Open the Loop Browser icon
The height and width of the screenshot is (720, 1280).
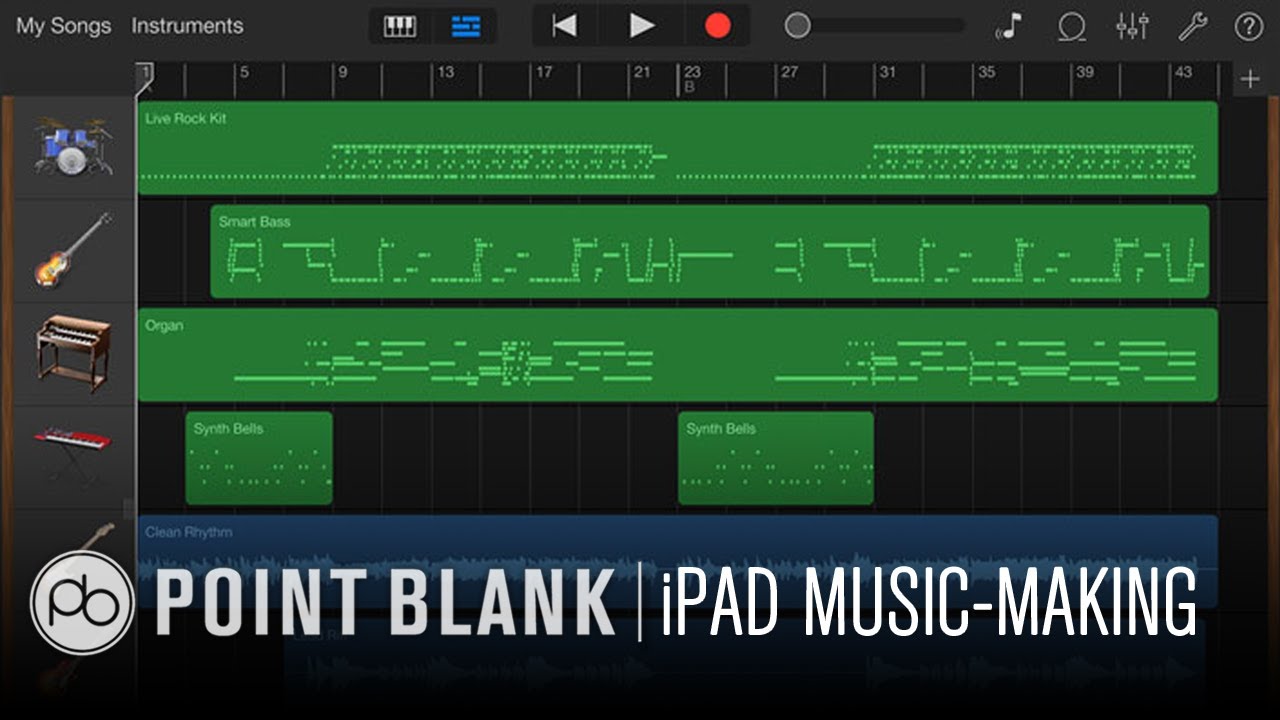pyautogui.click(x=1072, y=26)
